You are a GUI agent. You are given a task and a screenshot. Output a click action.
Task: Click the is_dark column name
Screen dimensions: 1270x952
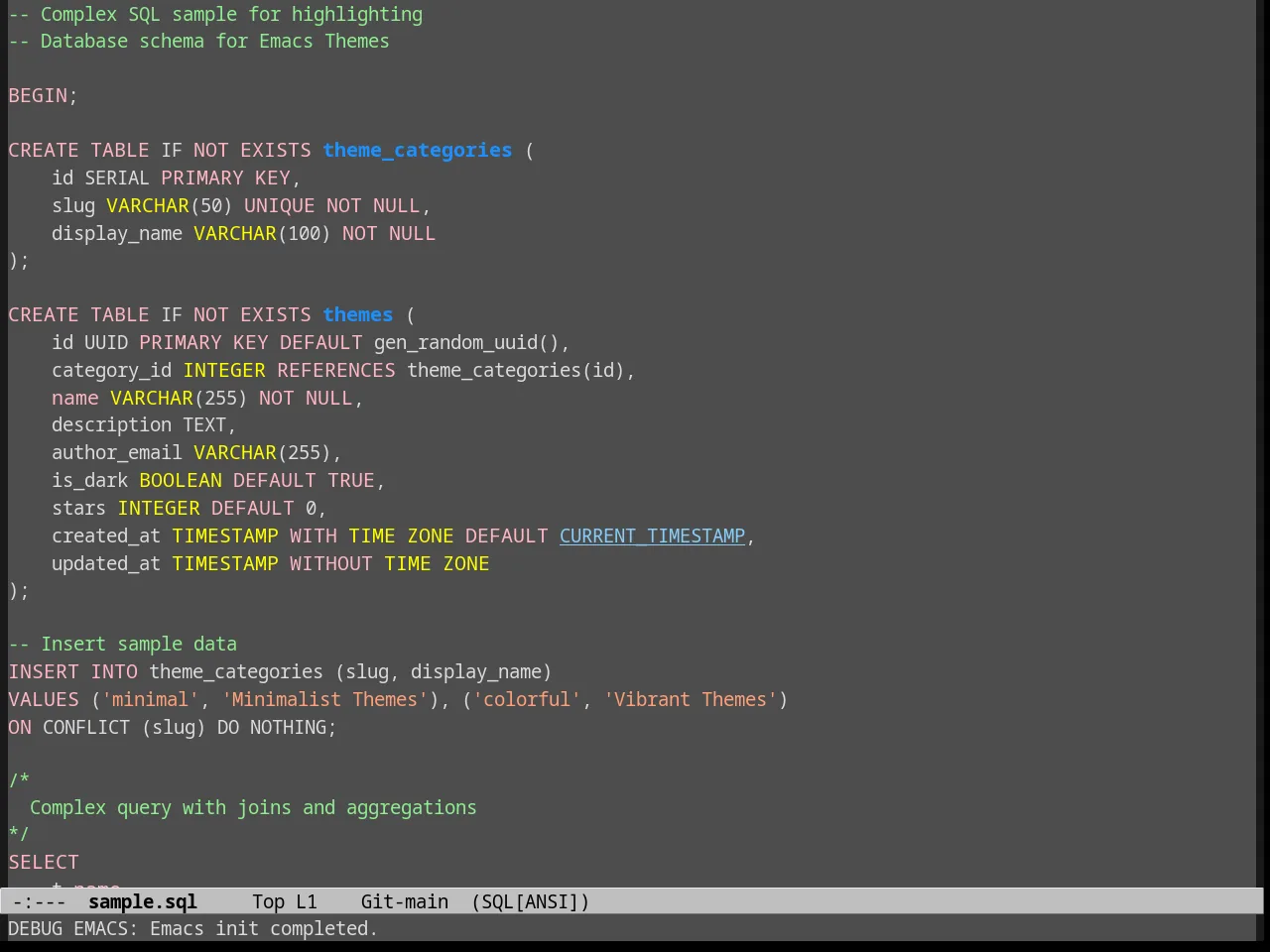[x=90, y=480]
